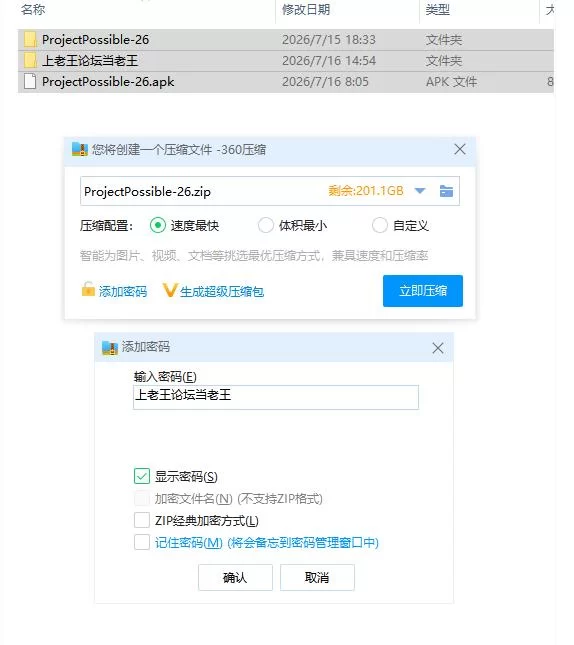
Task: Click the lock icon next to 添加密码
Action: (x=88, y=289)
